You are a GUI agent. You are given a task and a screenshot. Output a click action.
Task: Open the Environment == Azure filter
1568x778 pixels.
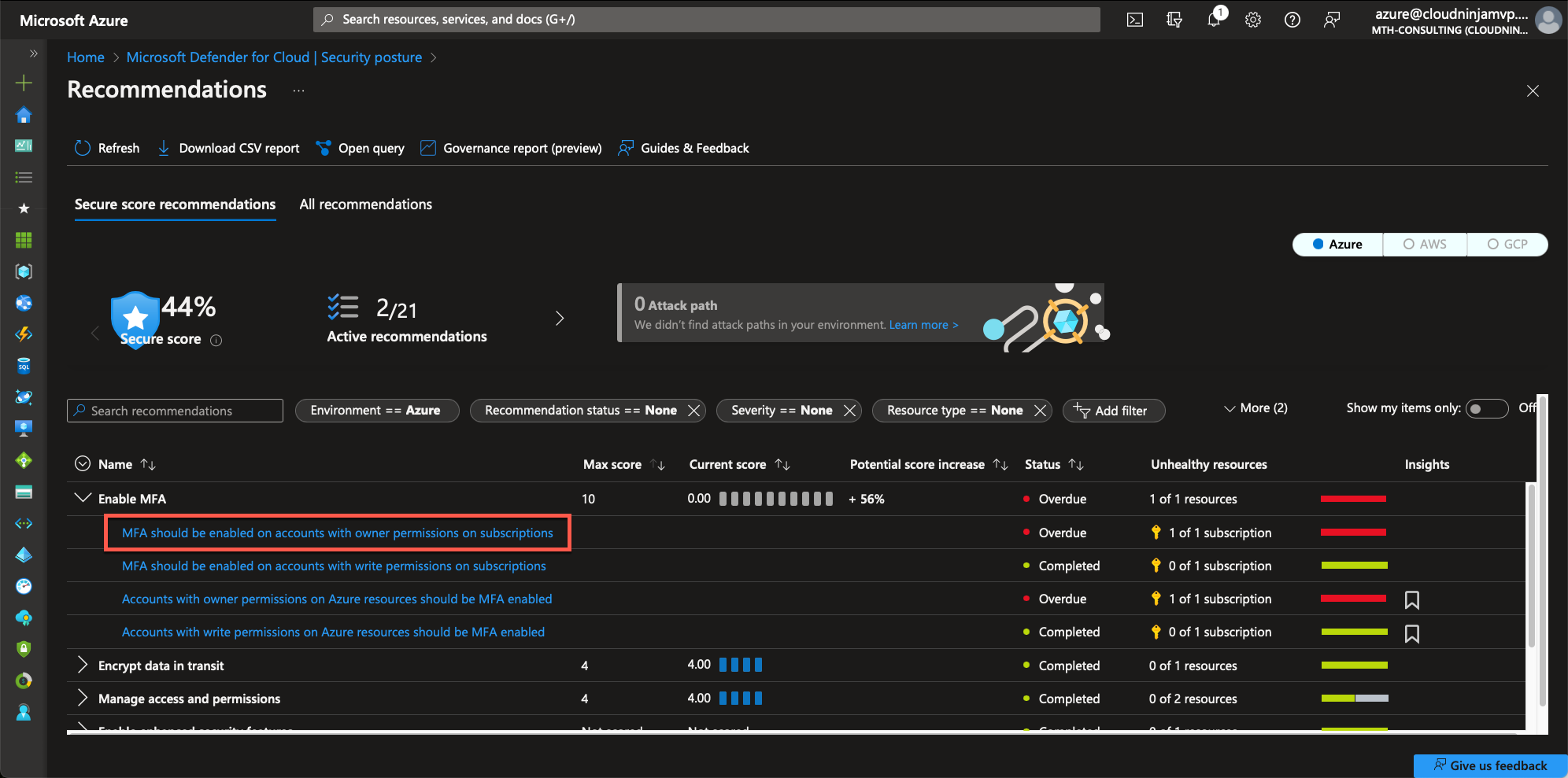[x=376, y=411]
